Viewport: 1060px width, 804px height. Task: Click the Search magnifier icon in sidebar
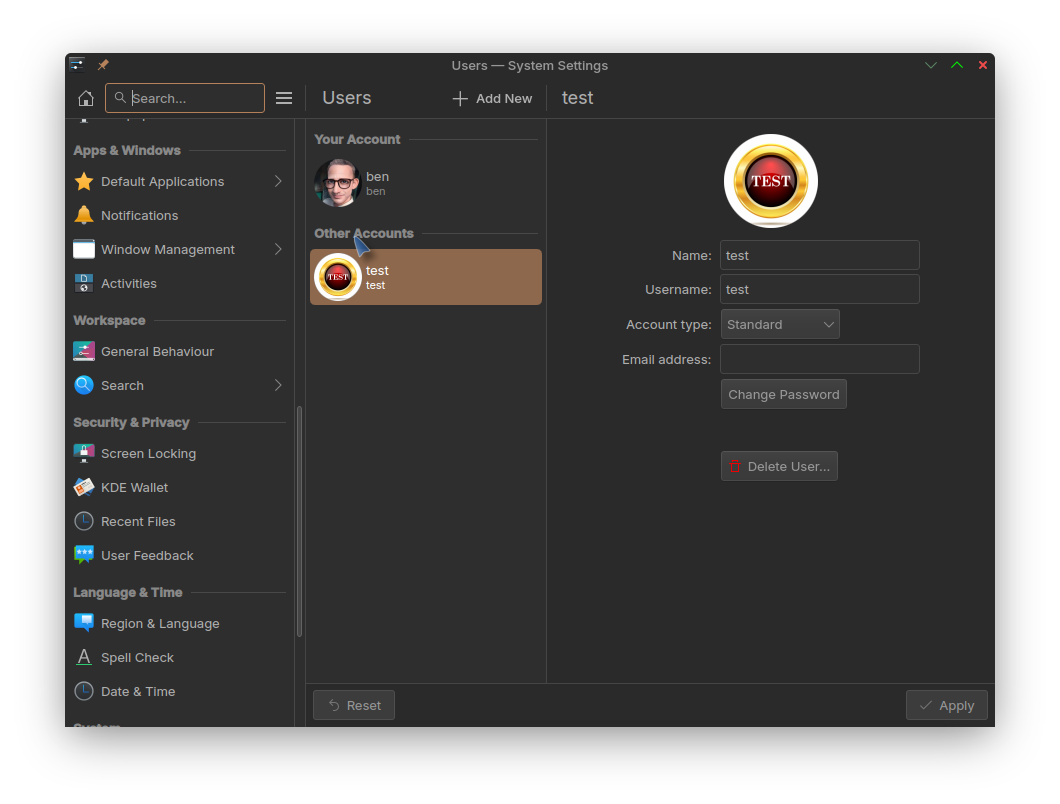pos(84,385)
